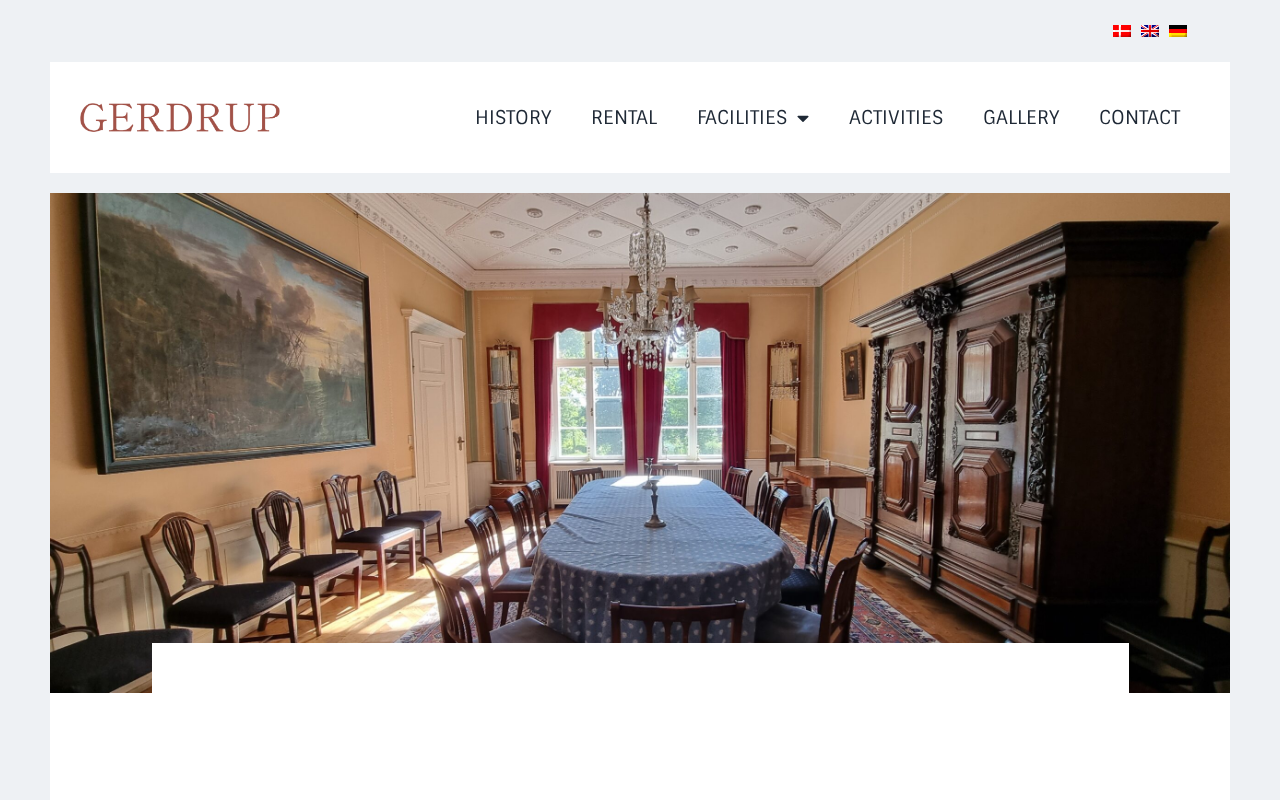Click the carved wooden cabinet in the photo

[x=1035, y=420]
